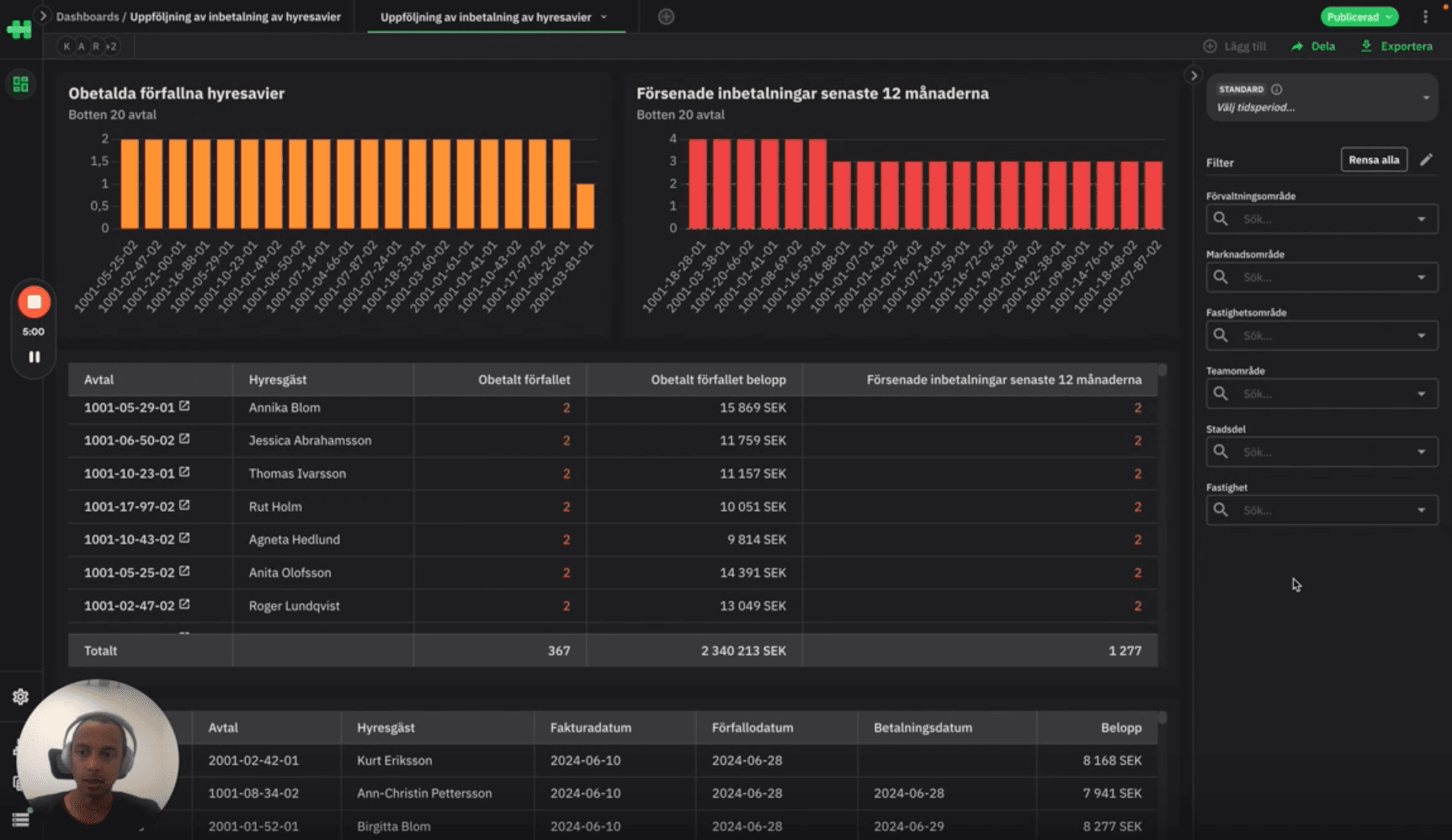This screenshot has width=1452, height=840.
Task: Click the Lägg till button
Action: point(1235,46)
